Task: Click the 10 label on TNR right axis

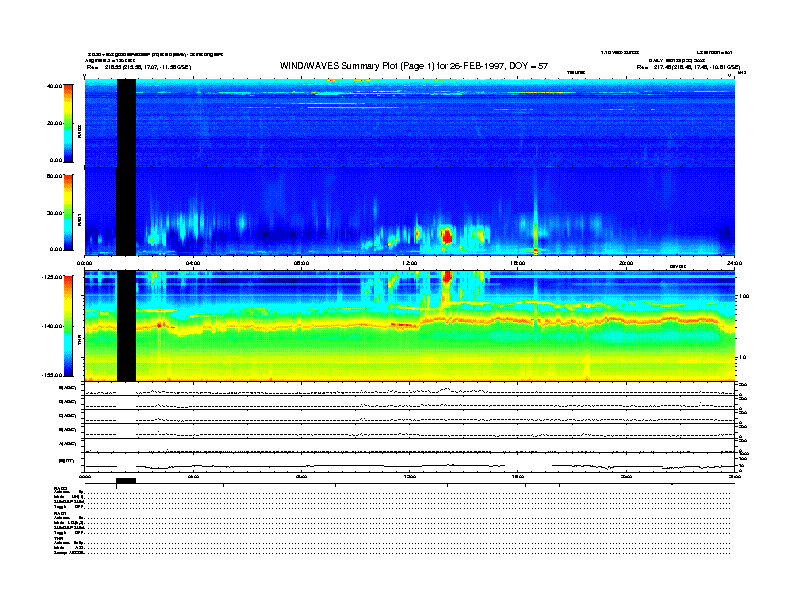Action: click(x=742, y=358)
